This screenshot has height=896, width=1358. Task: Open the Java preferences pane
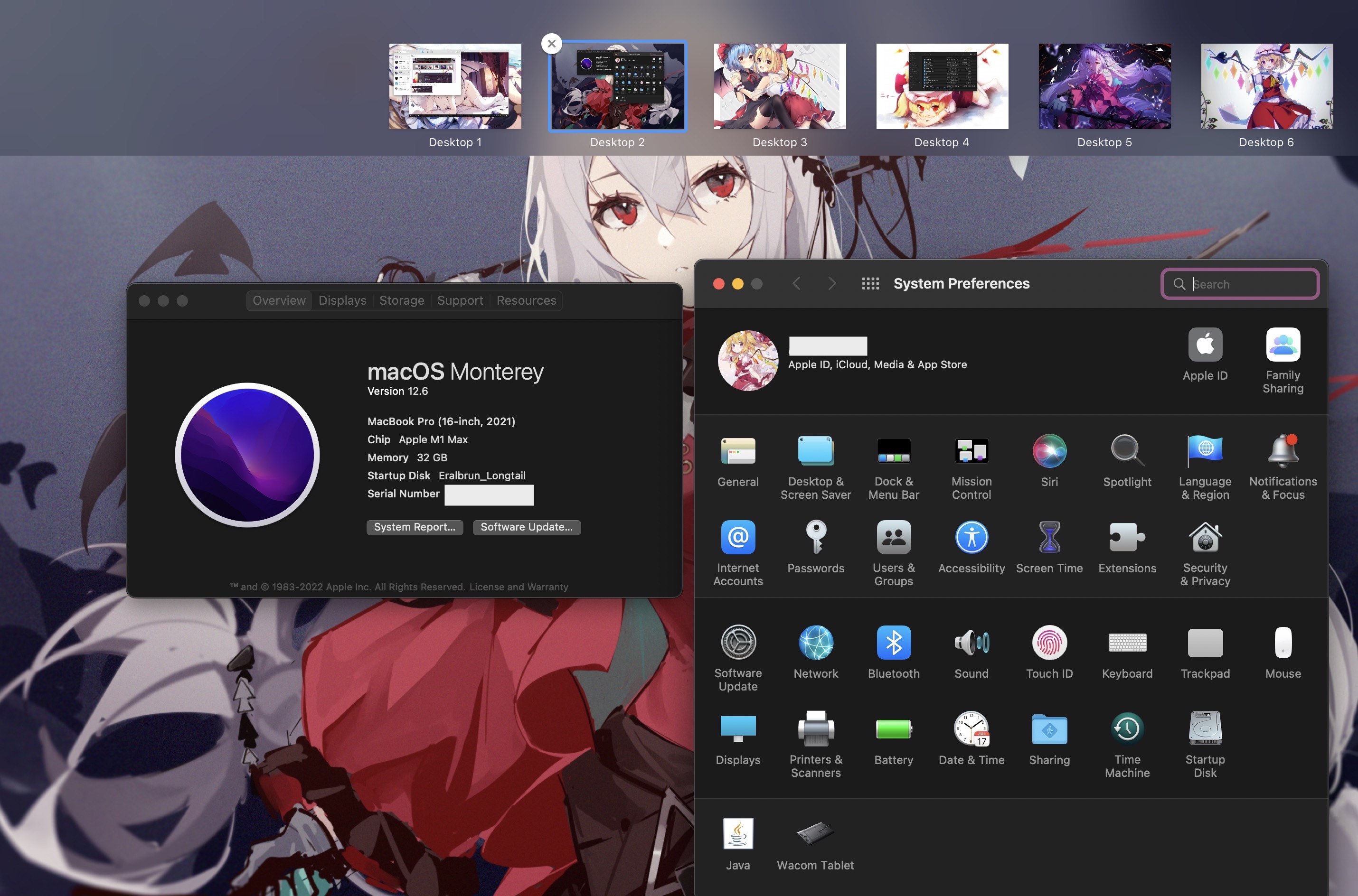point(737,834)
